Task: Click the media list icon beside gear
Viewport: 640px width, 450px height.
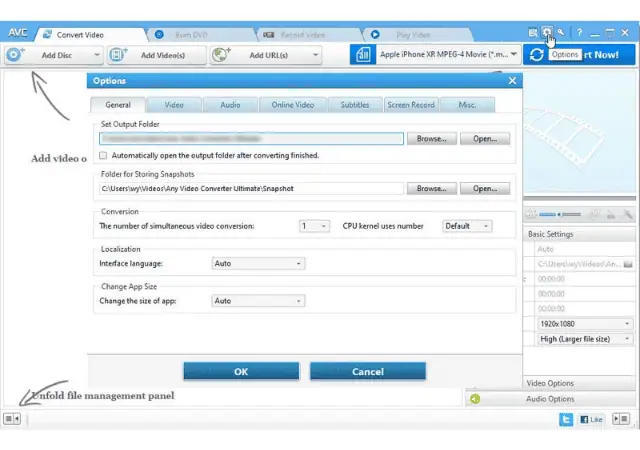Action: [532, 33]
